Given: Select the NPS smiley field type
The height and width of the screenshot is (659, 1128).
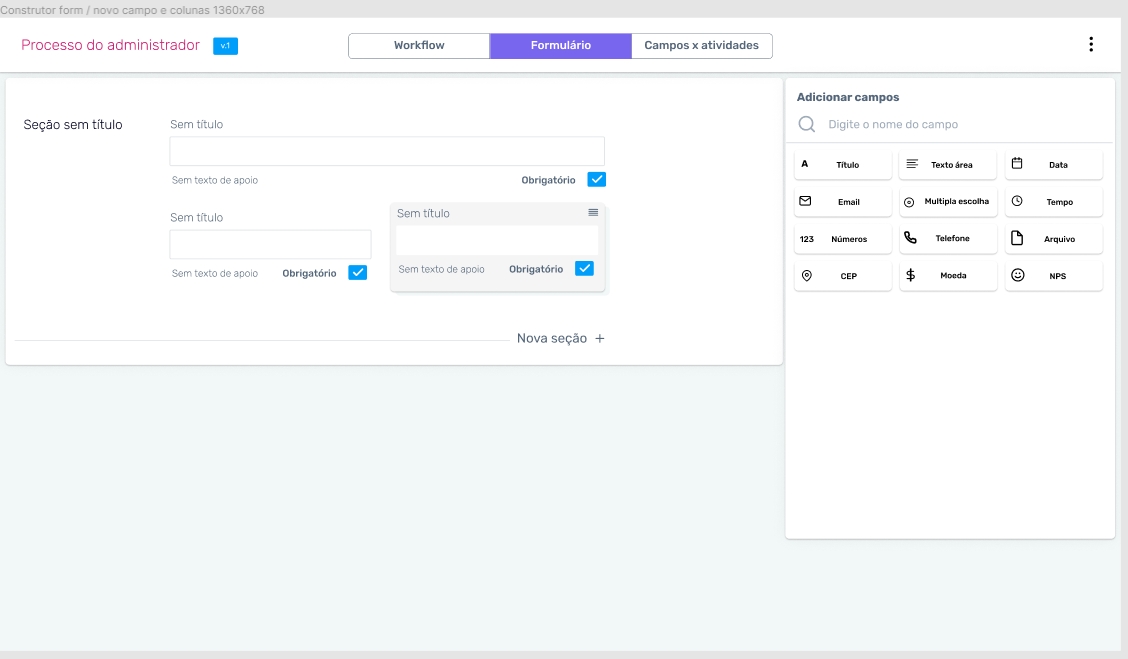Looking at the screenshot, I should (1054, 276).
